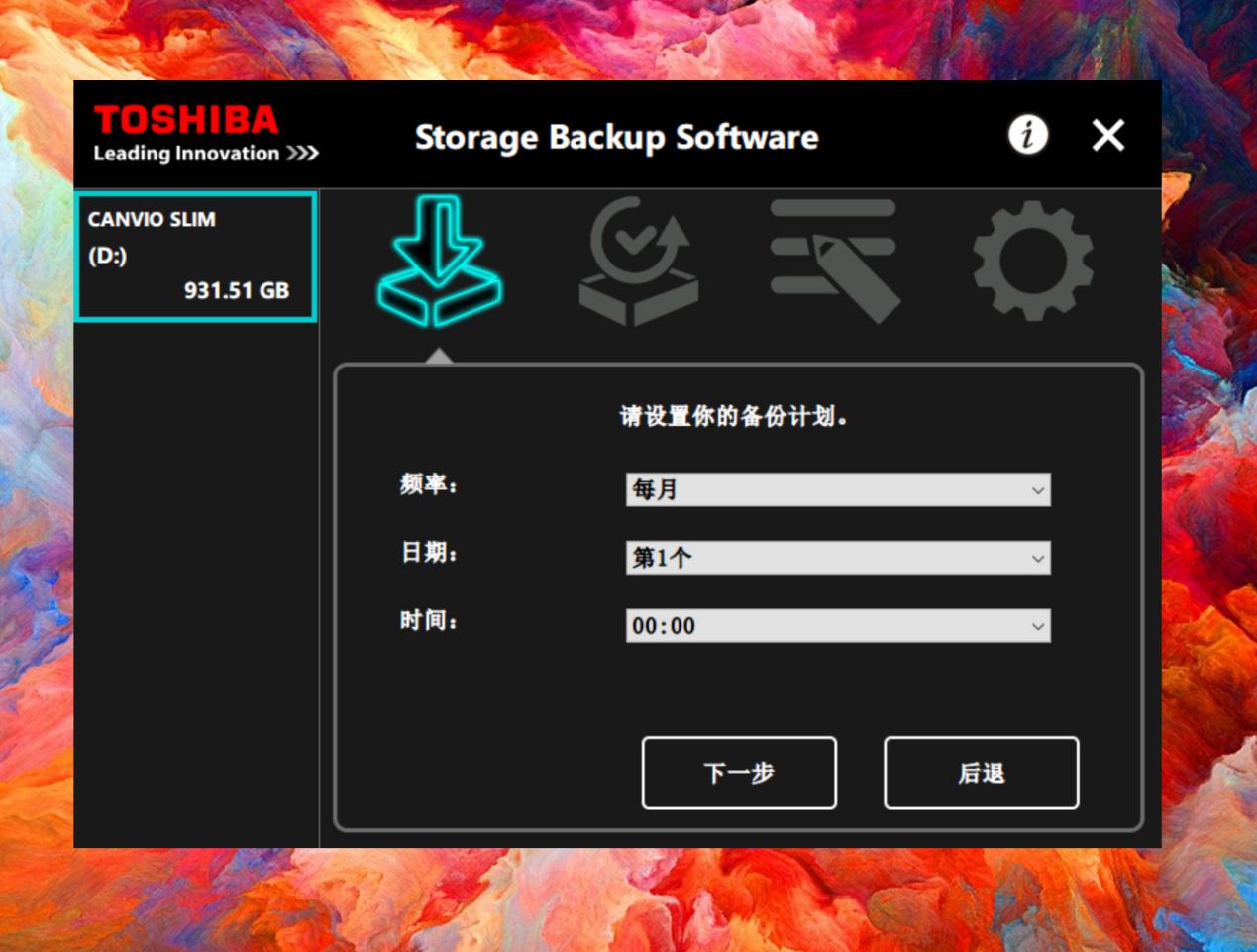Open the edit backup plan icon
This screenshot has height=952, width=1257.
(834, 261)
